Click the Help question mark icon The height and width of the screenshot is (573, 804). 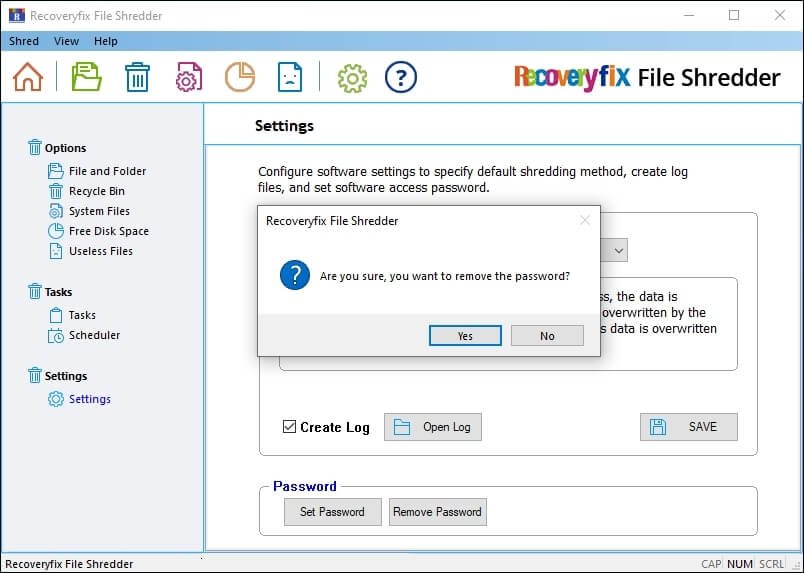400,77
